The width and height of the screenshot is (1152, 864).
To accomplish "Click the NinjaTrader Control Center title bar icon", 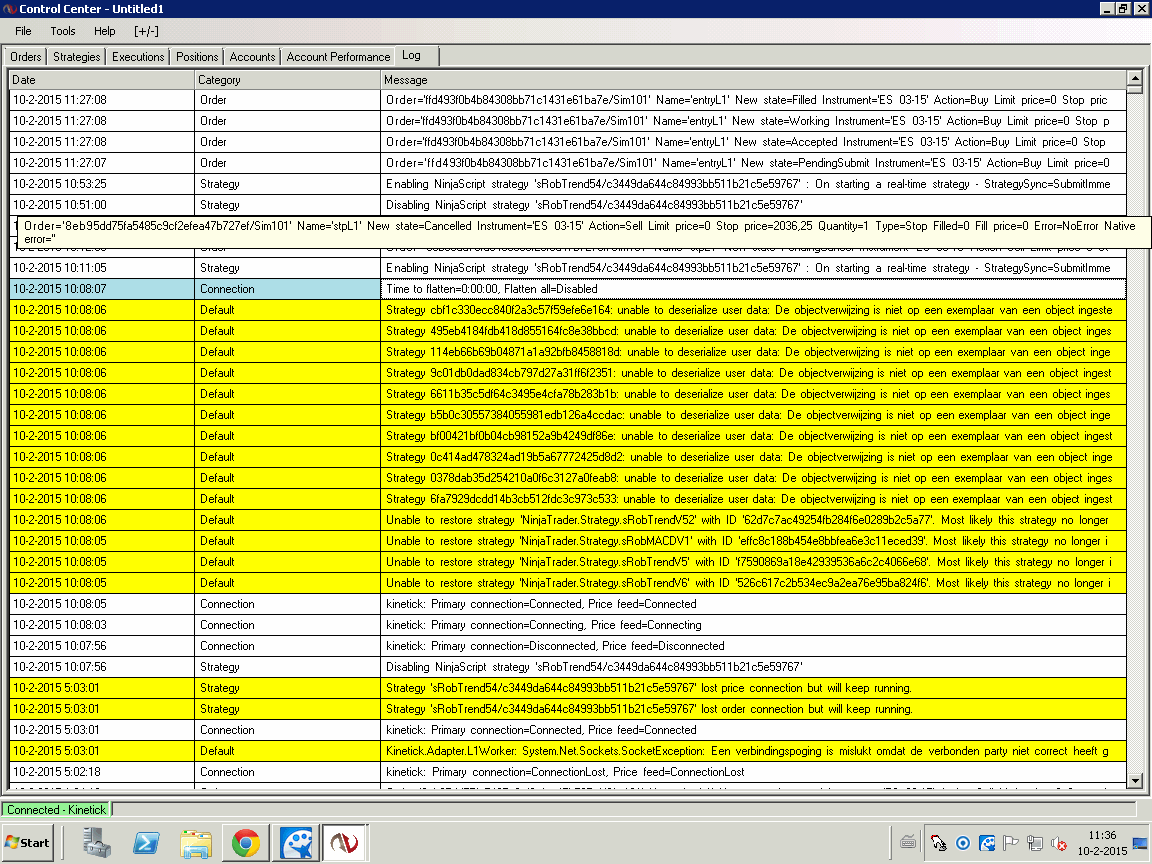I will (9, 9).
